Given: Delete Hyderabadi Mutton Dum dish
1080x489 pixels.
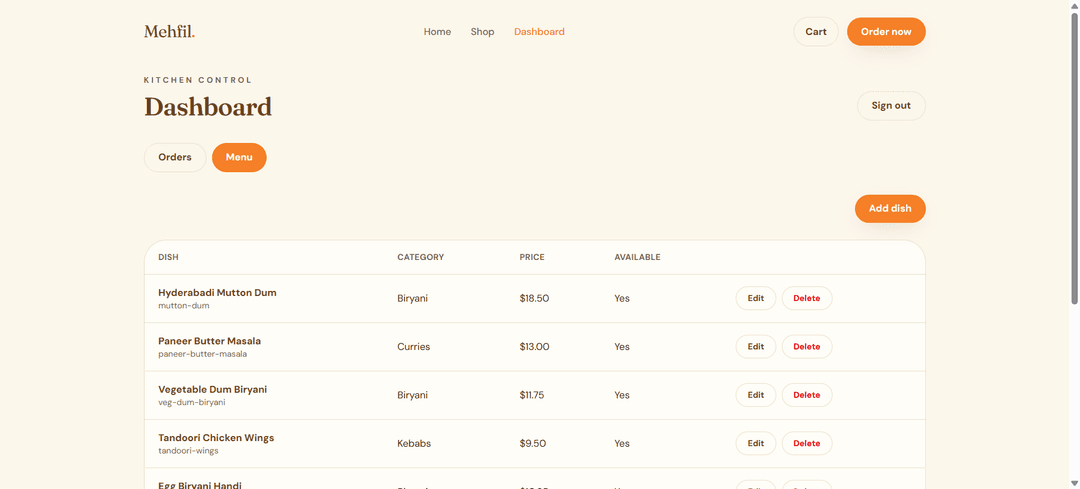Looking at the screenshot, I should 807,298.
